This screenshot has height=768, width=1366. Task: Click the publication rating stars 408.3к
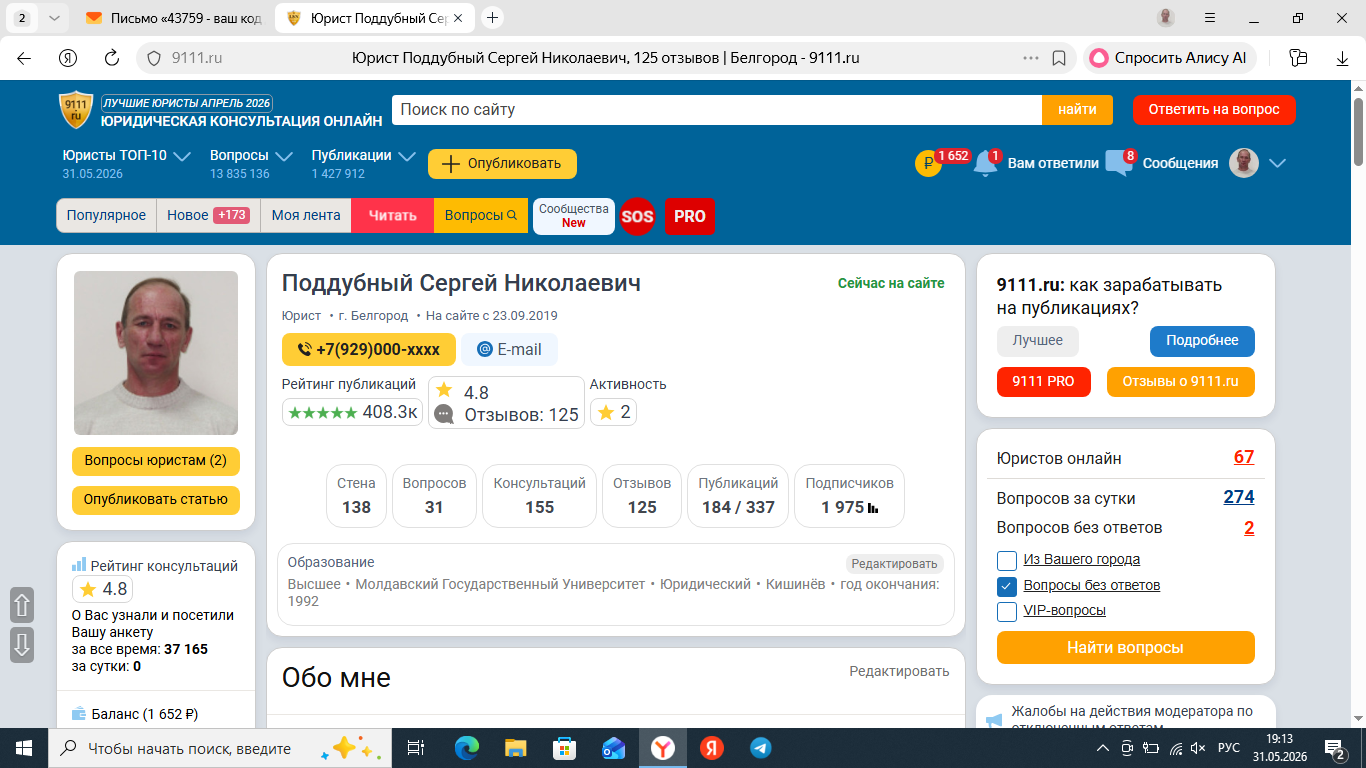point(353,412)
